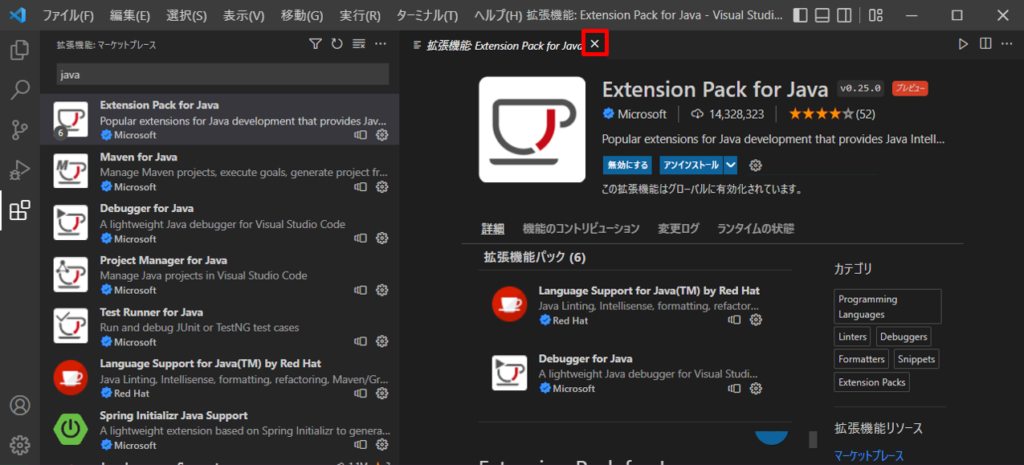Open the 選択(S) menu
The image size is (1024, 465).
[187, 15]
